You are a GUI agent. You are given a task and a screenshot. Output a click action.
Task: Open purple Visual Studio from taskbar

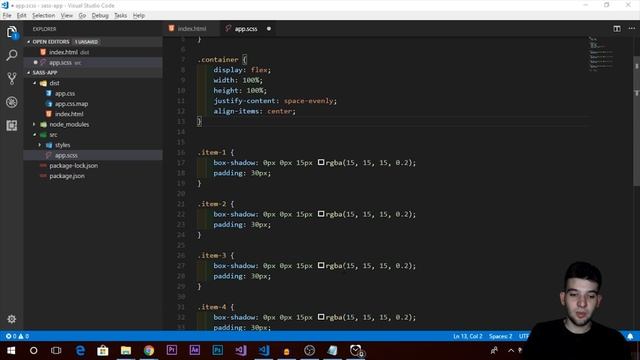[x=241, y=350]
